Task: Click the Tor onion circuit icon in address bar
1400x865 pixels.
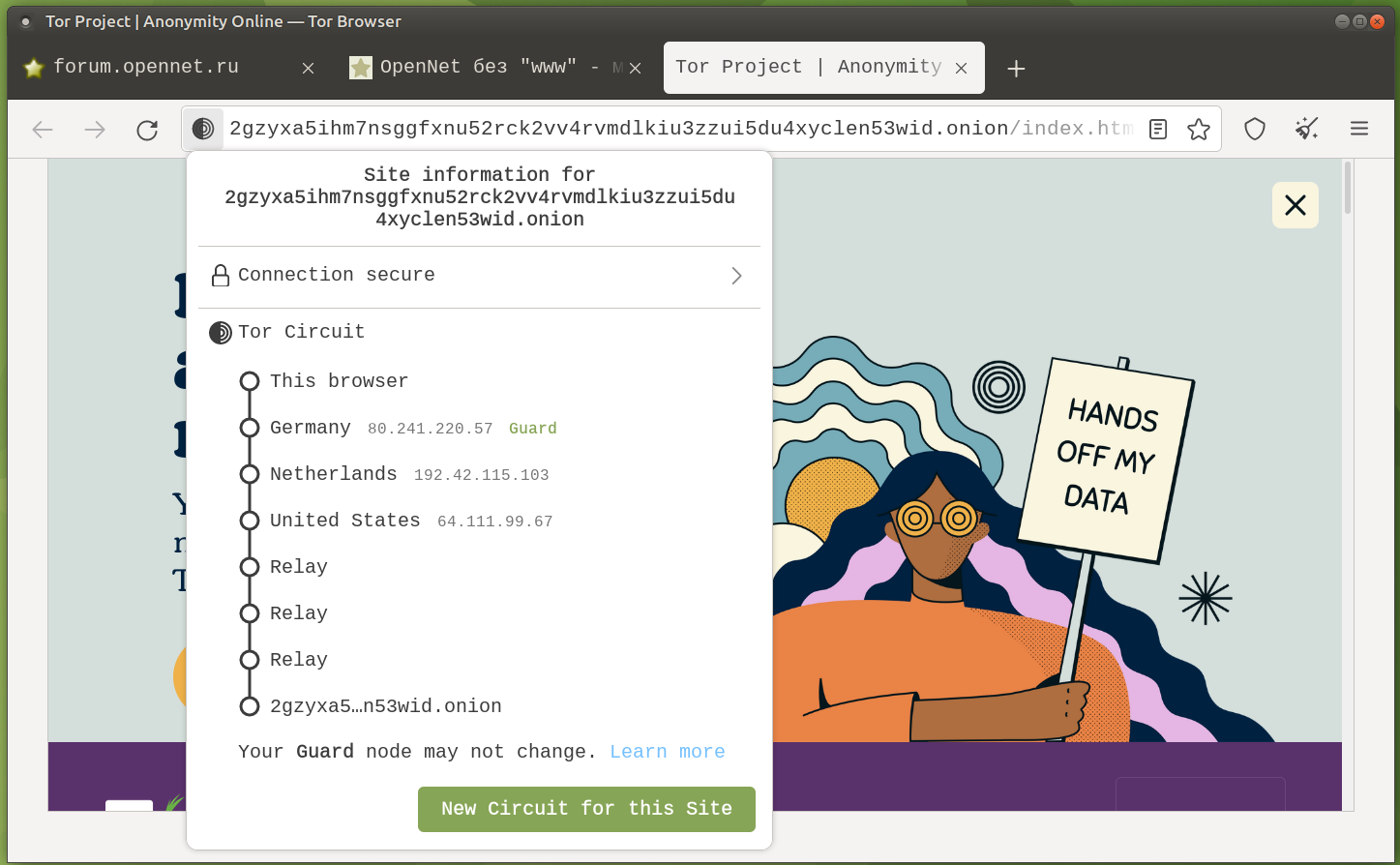Action: coord(203,129)
